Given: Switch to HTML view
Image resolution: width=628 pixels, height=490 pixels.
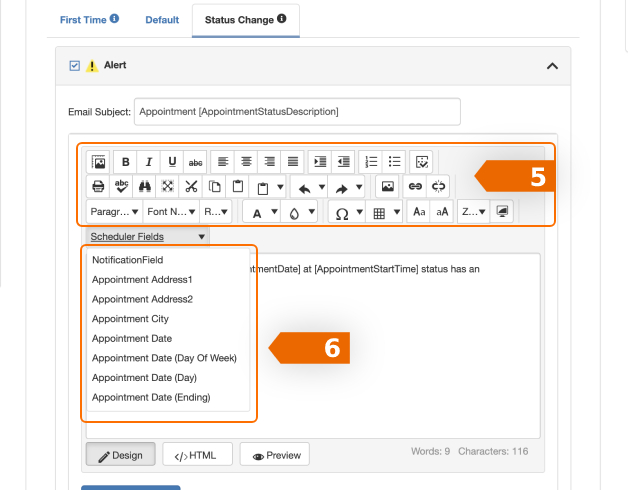Looking at the screenshot, I should click(197, 455).
